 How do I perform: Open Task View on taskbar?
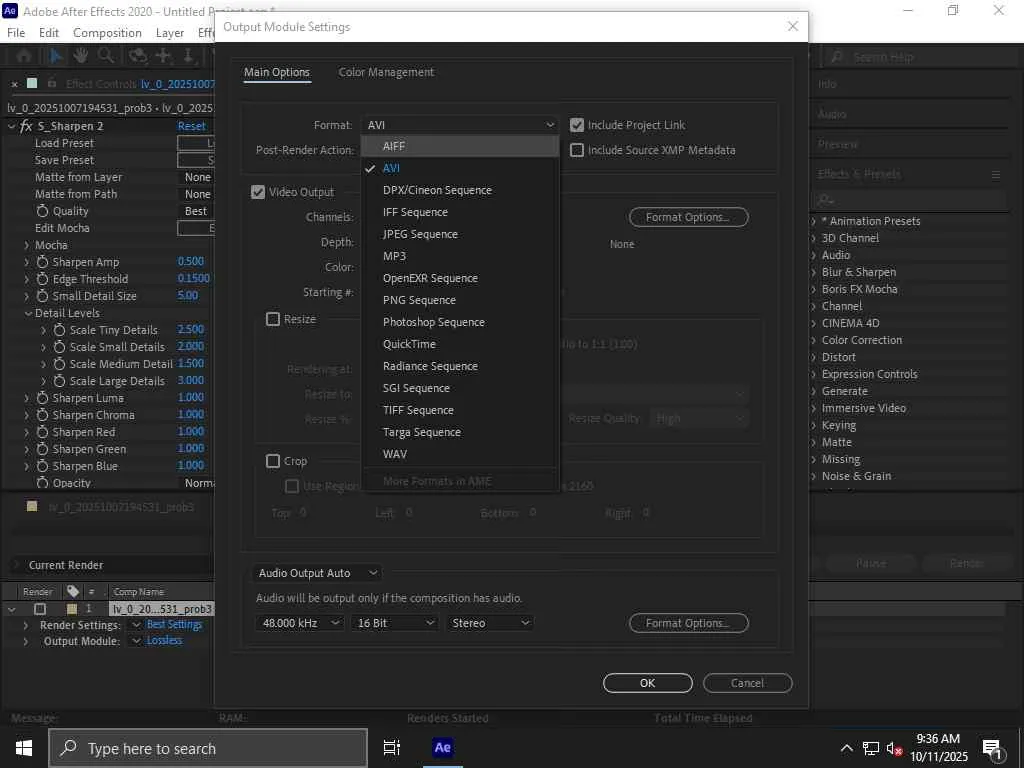click(x=392, y=748)
